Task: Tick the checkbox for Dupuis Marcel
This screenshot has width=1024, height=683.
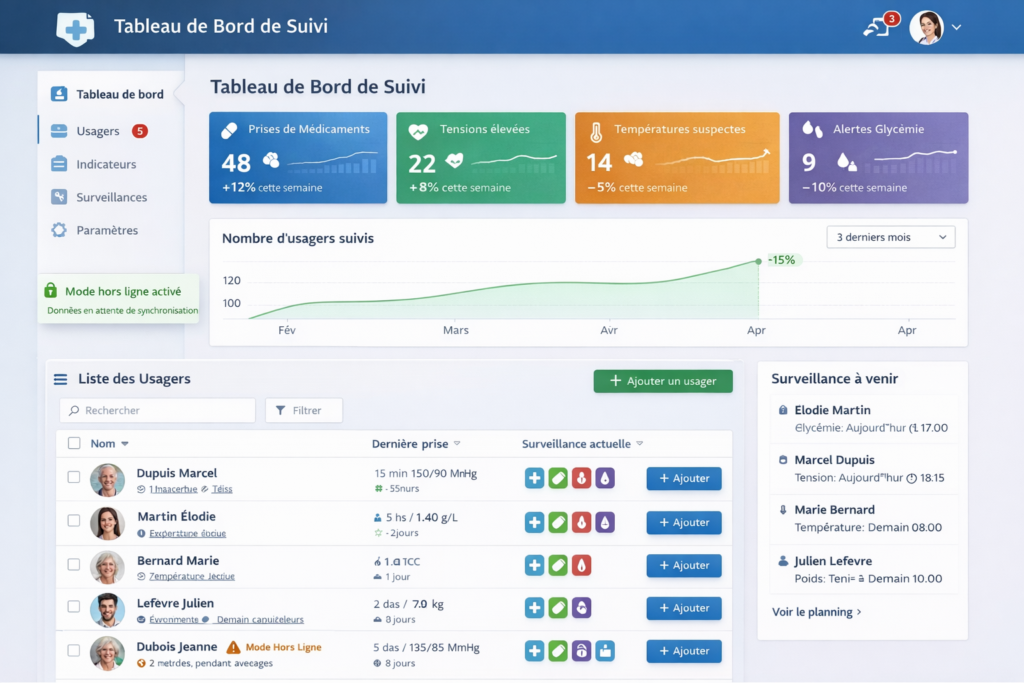Action: [x=74, y=477]
